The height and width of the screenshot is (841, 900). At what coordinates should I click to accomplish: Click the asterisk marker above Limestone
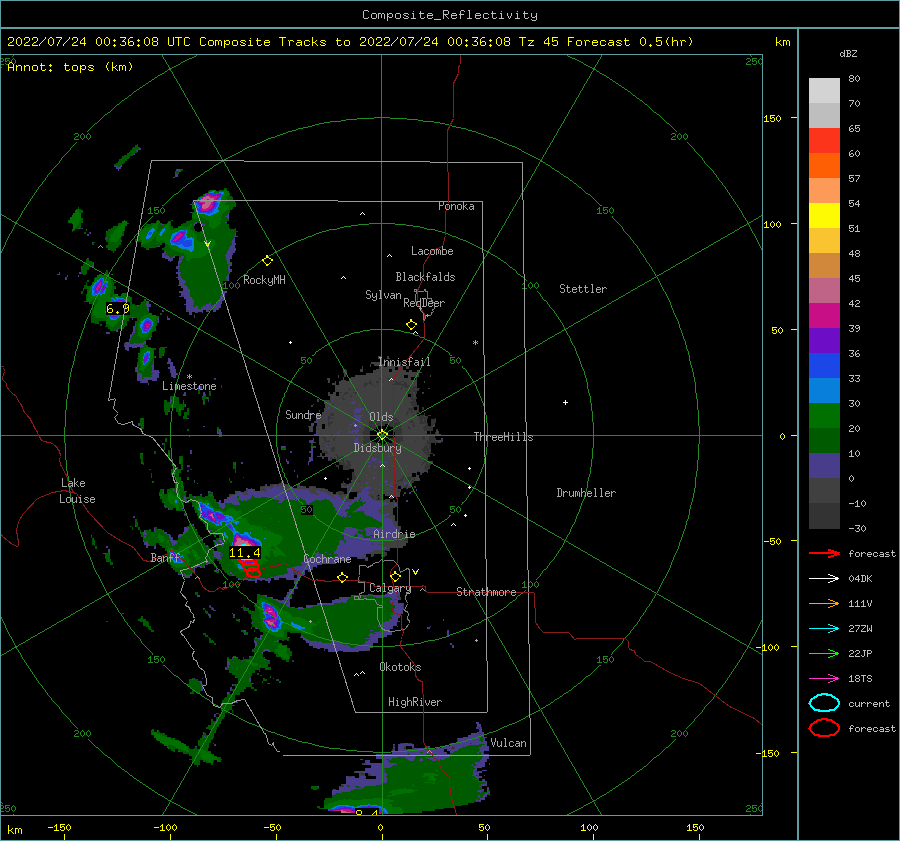point(189,377)
